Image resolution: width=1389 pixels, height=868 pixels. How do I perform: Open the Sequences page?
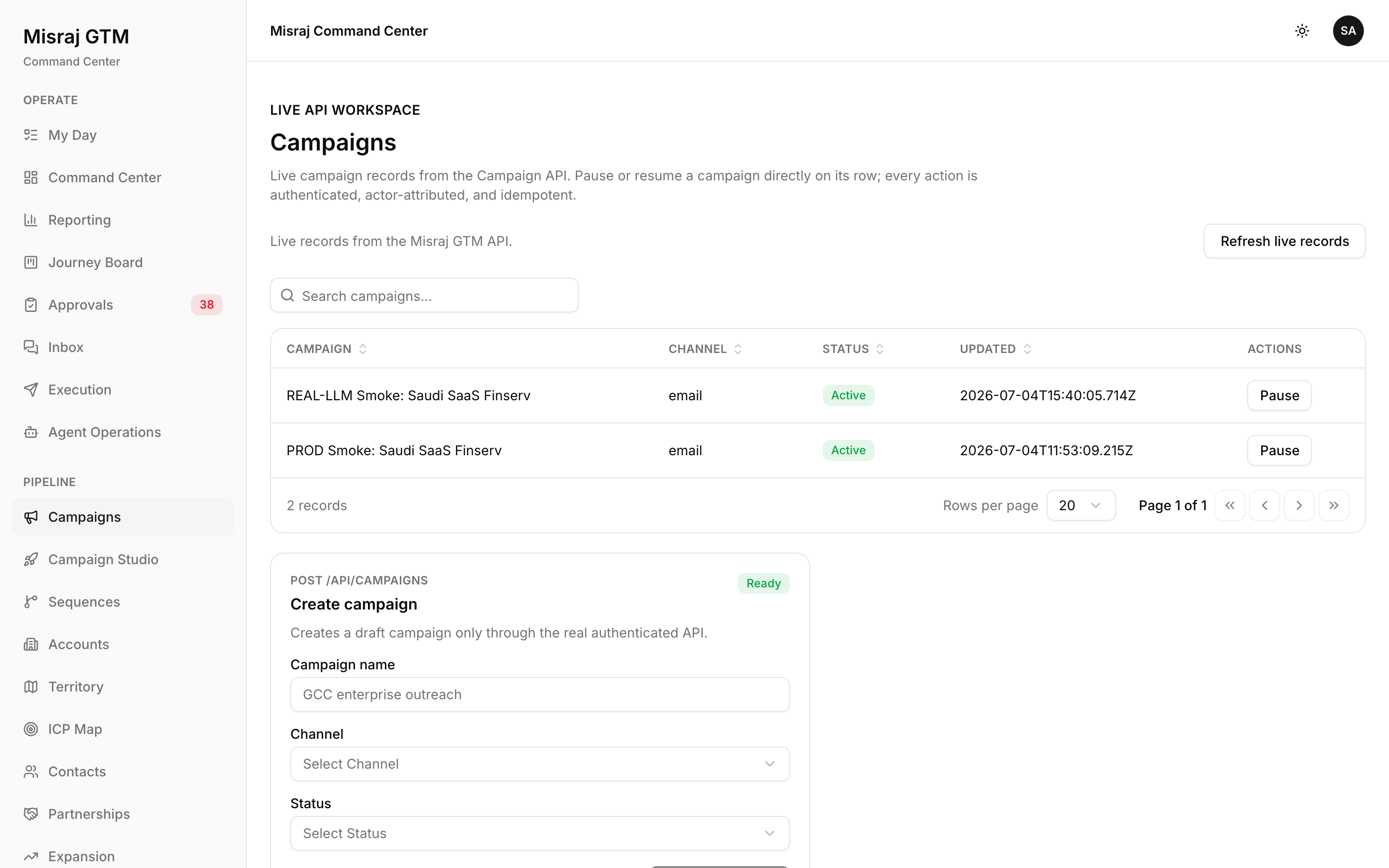123,602
